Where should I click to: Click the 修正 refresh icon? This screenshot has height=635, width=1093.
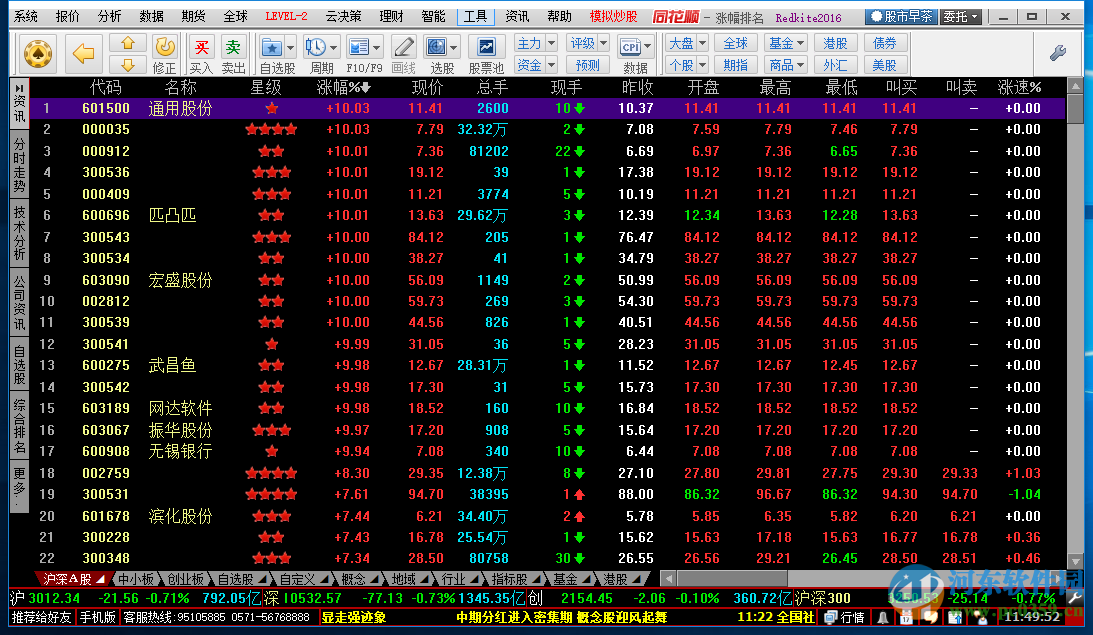point(165,47)
